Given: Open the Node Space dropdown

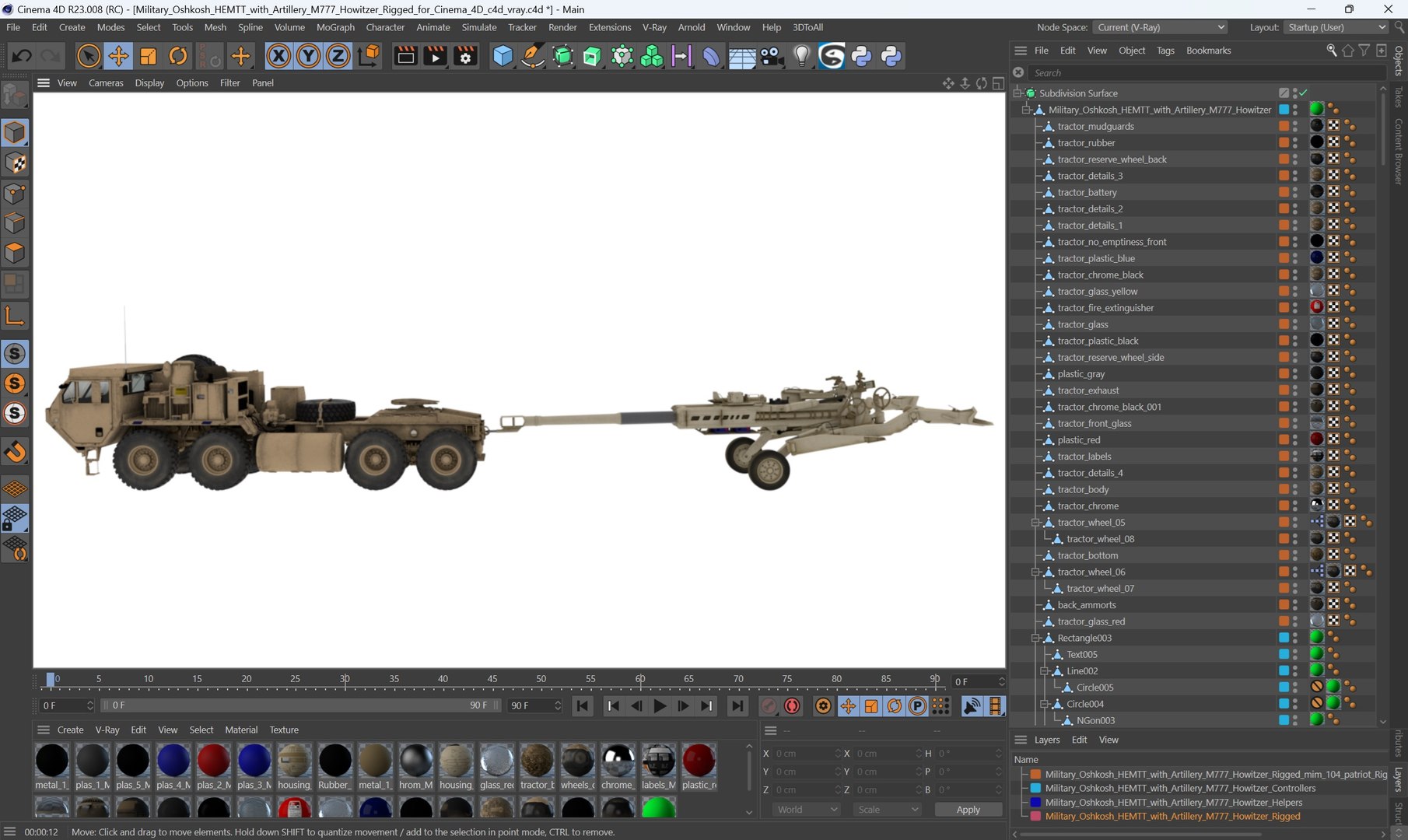Looking at the screenshot, I should pos(1160,27).
